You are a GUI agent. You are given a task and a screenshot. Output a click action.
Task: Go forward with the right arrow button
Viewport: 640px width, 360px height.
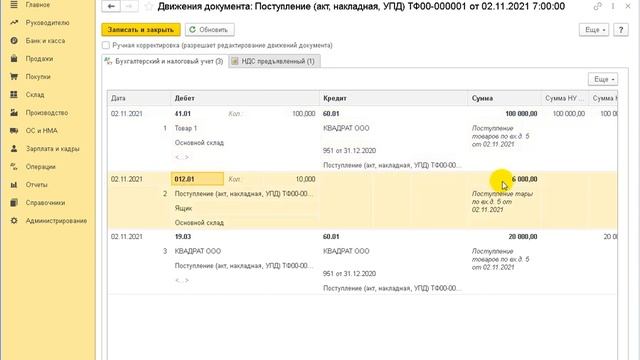coord(129,6)
